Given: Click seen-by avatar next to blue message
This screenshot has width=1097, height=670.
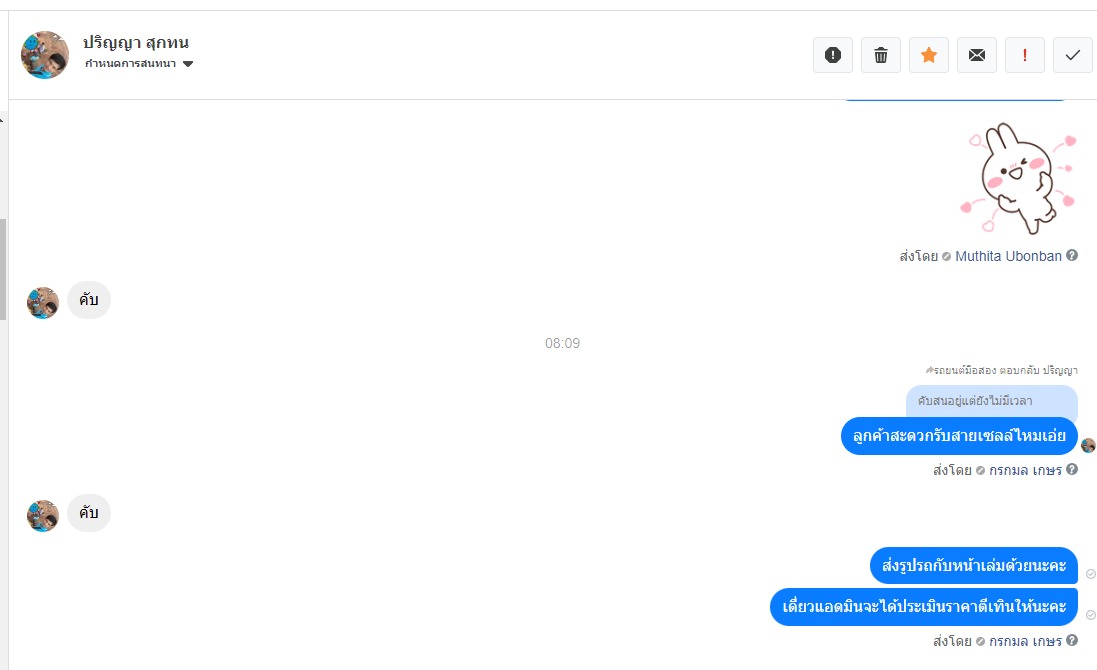Looking at the screenshot, I should 1088,446.
